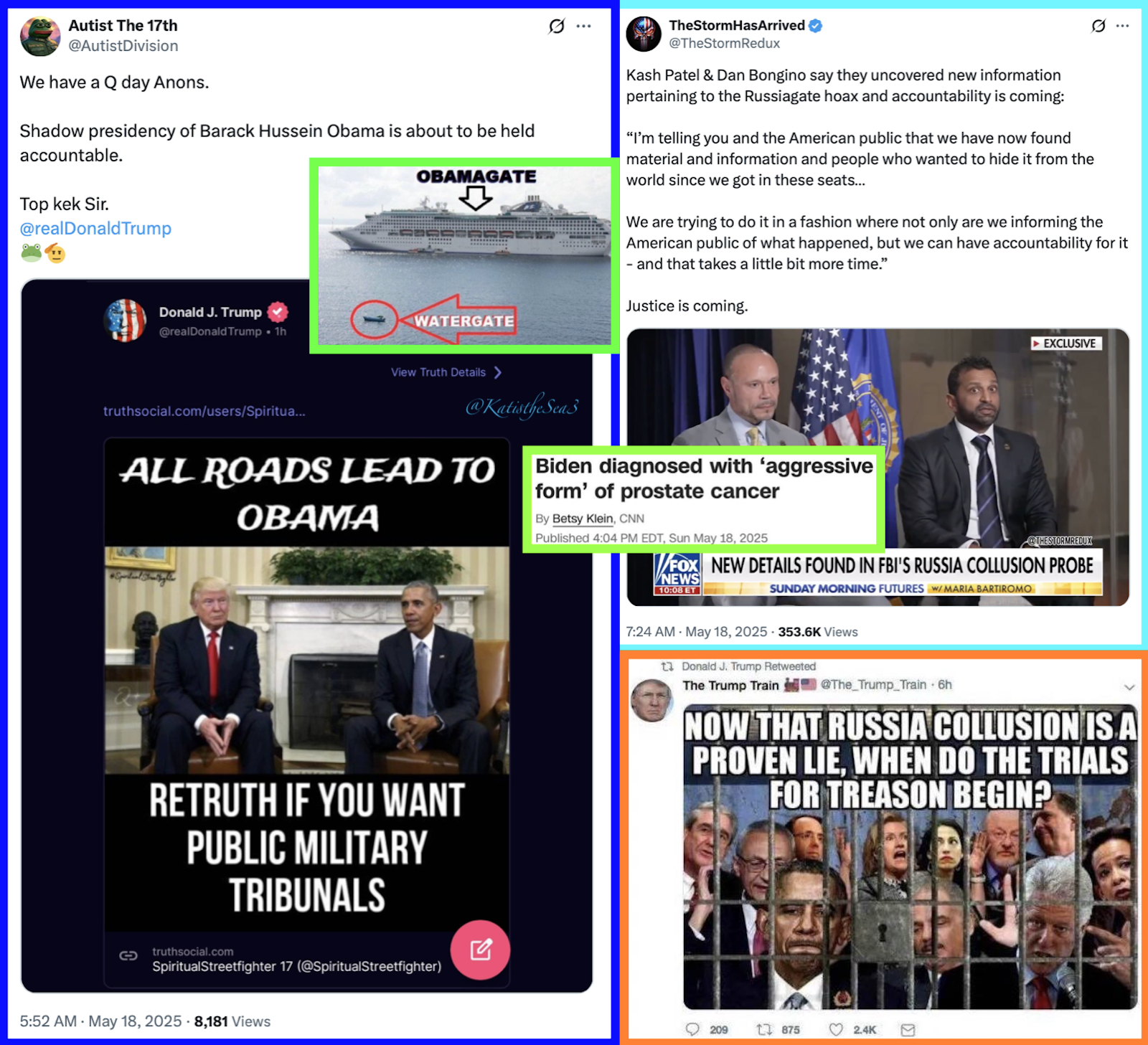
Task: Click the @realDonaldTrump mention link
Action: (x=95, y=228)
